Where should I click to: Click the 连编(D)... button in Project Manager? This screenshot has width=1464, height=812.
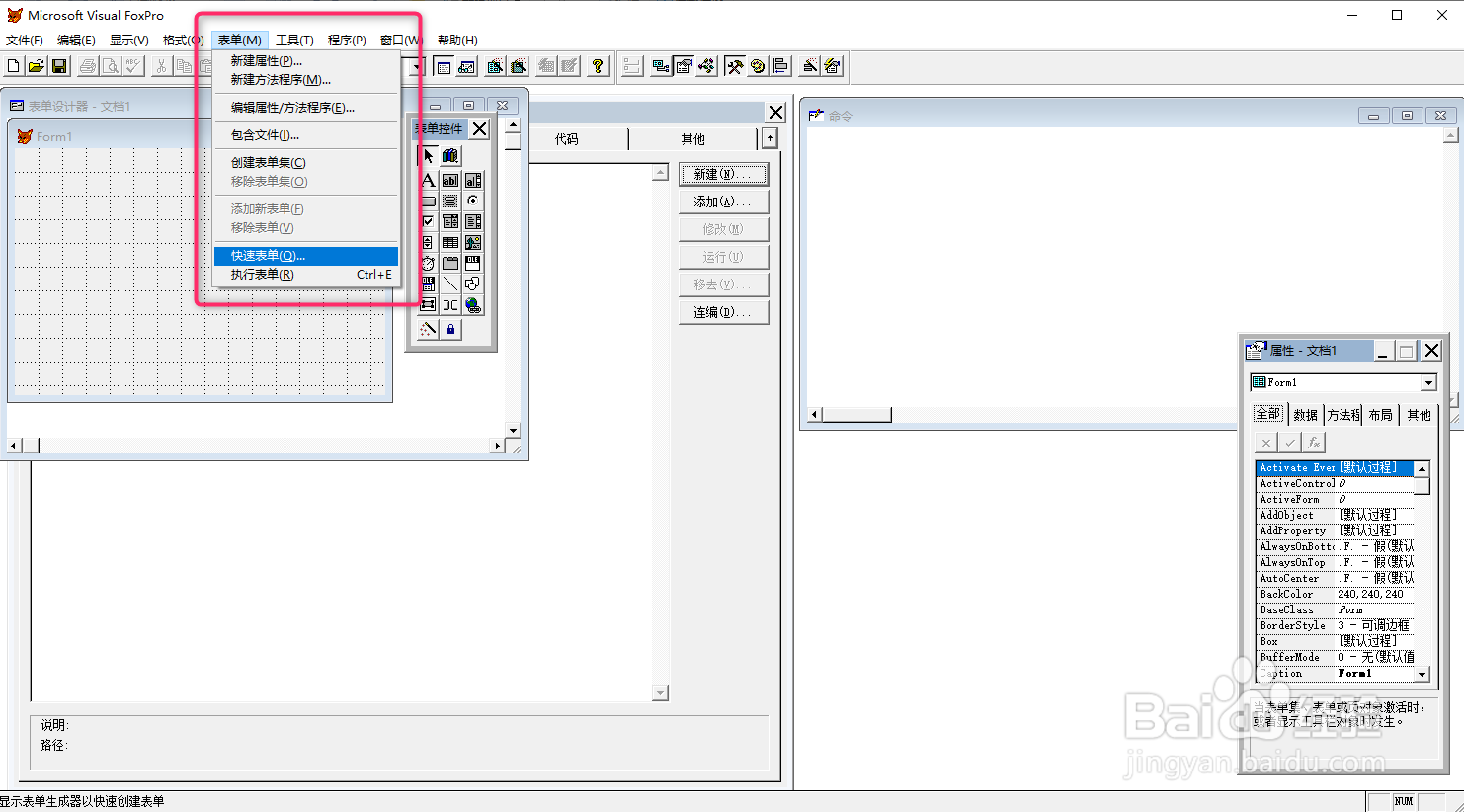pos(723,313)
